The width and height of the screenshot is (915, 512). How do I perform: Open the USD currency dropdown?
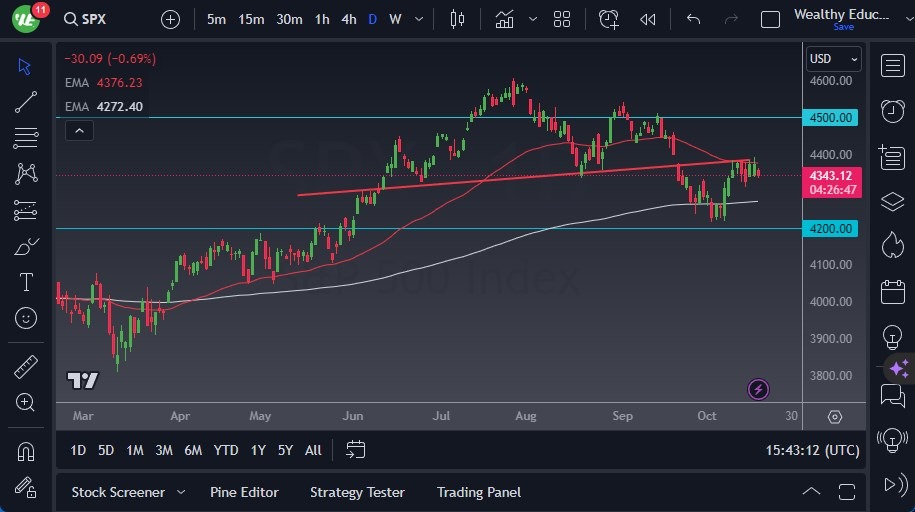click(x=832, y=59)
